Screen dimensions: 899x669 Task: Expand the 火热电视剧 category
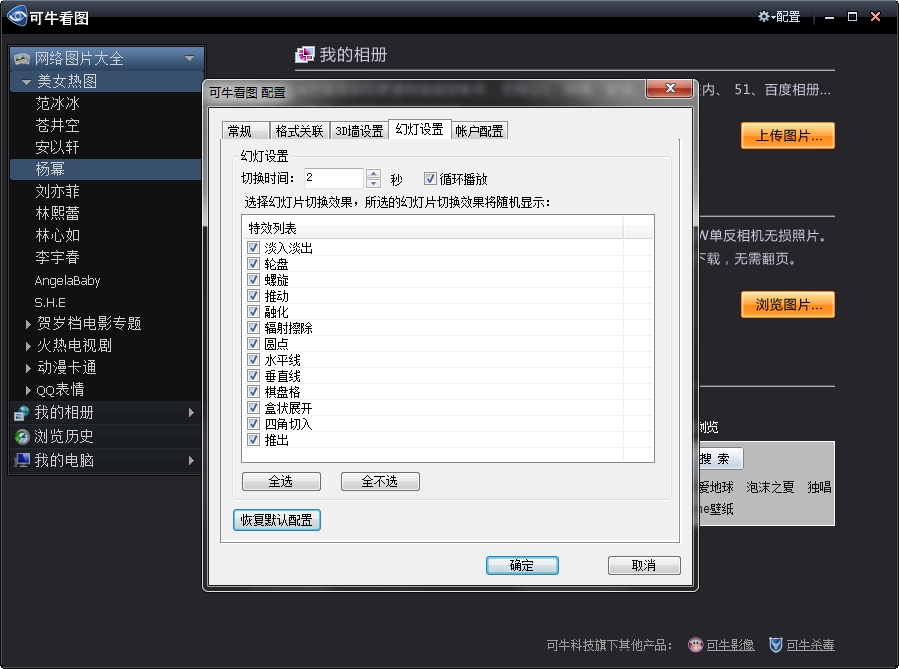pyautogui.click(x=26, y=347)
